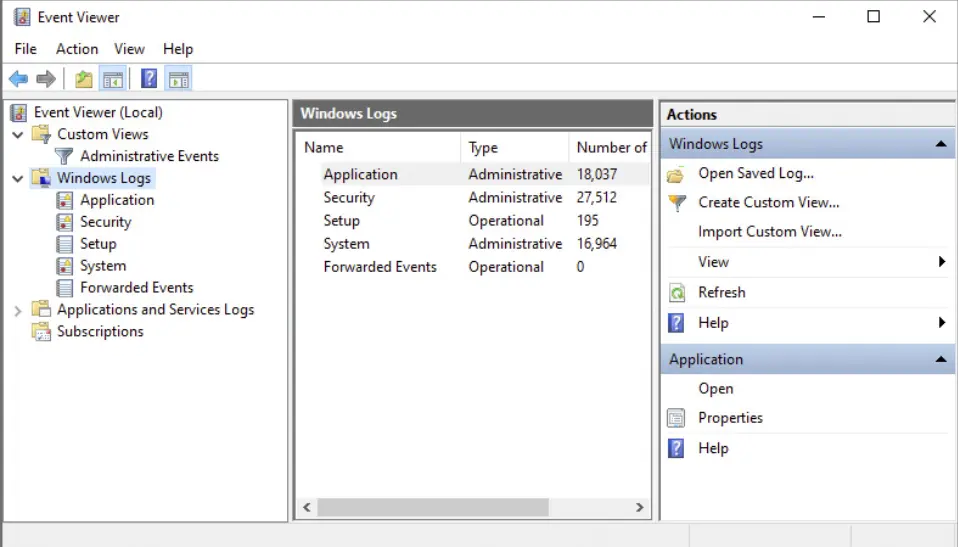Click the blue Help toolbar icon
This screenshot has height=547, width=958.
pos(149,79)
